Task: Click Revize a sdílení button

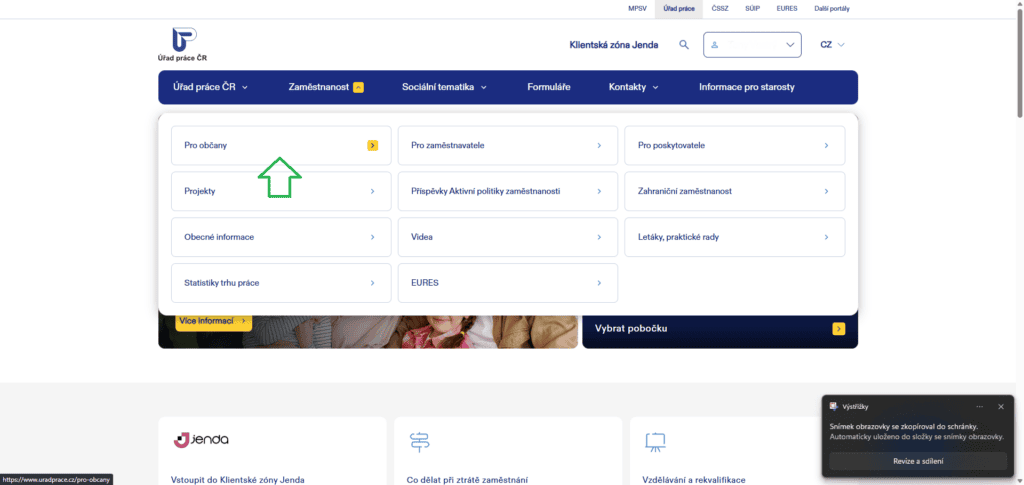Action: pos(918,461)
